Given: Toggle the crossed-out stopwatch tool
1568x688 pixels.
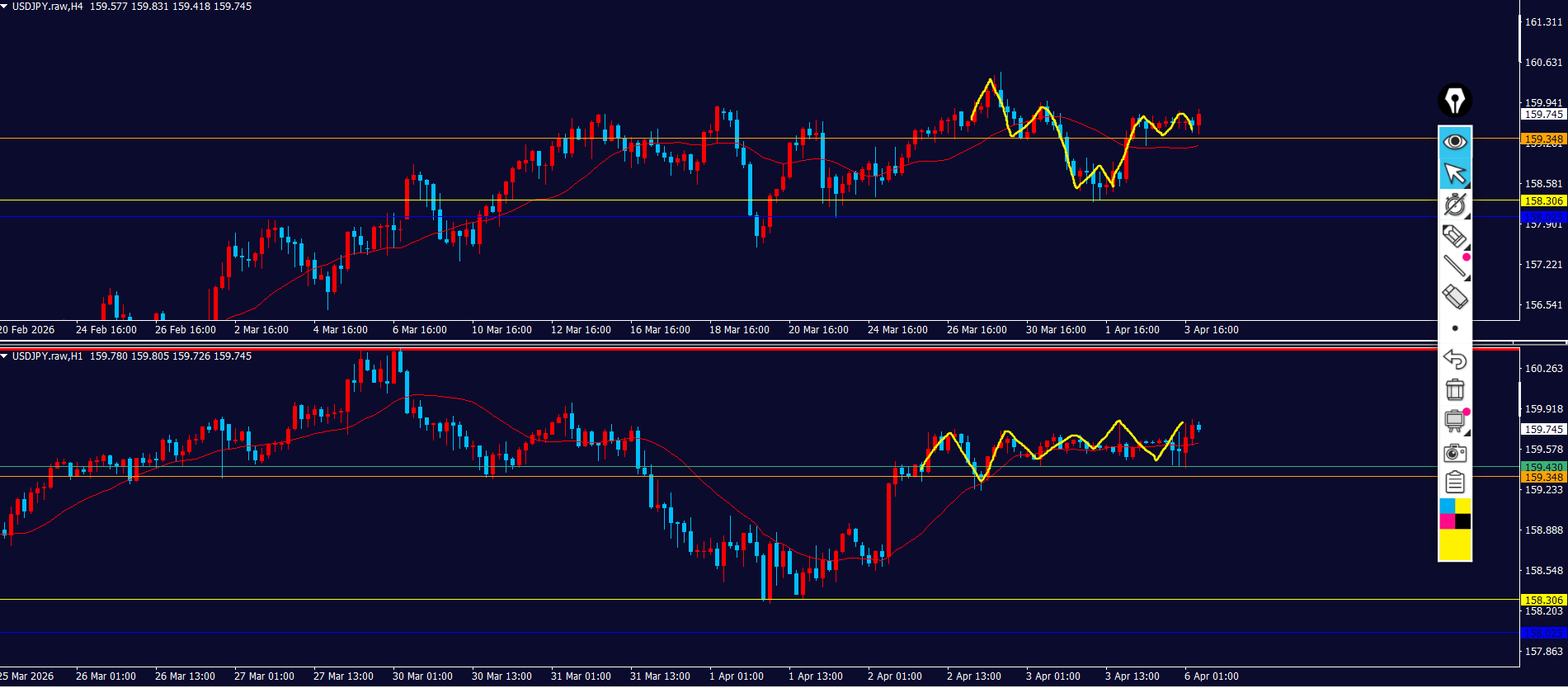Looking at the screenshot, I should (1454, 205).
